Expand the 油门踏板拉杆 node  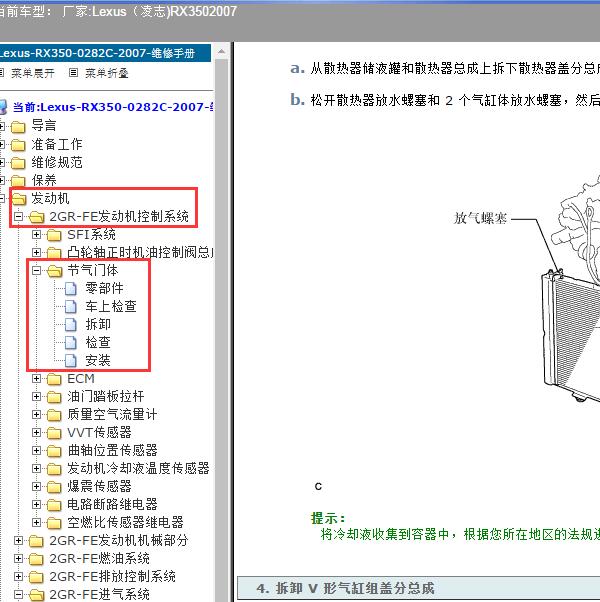[36, 396]
